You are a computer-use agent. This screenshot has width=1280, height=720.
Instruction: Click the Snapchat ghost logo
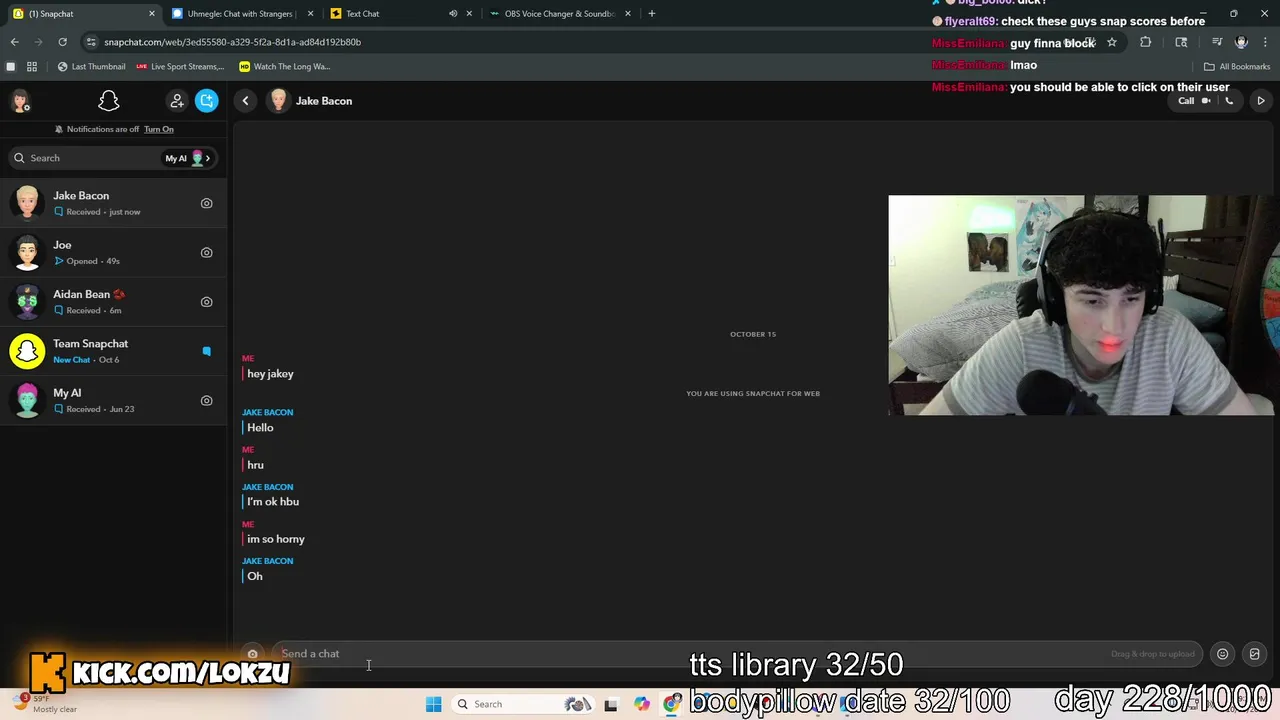pyautogui.click(x=109, y=101)
